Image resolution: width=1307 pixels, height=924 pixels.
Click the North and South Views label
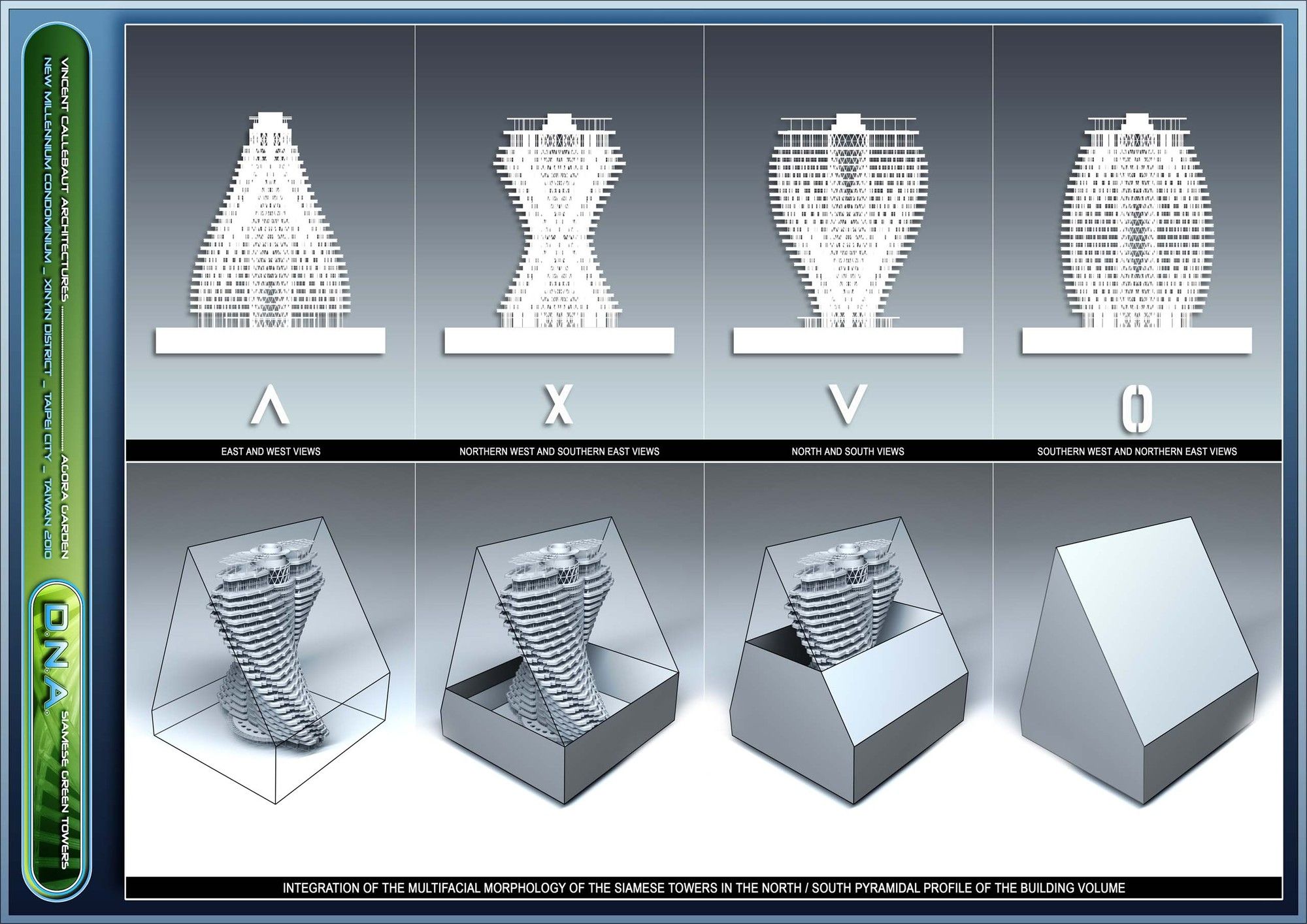point(848,452)
